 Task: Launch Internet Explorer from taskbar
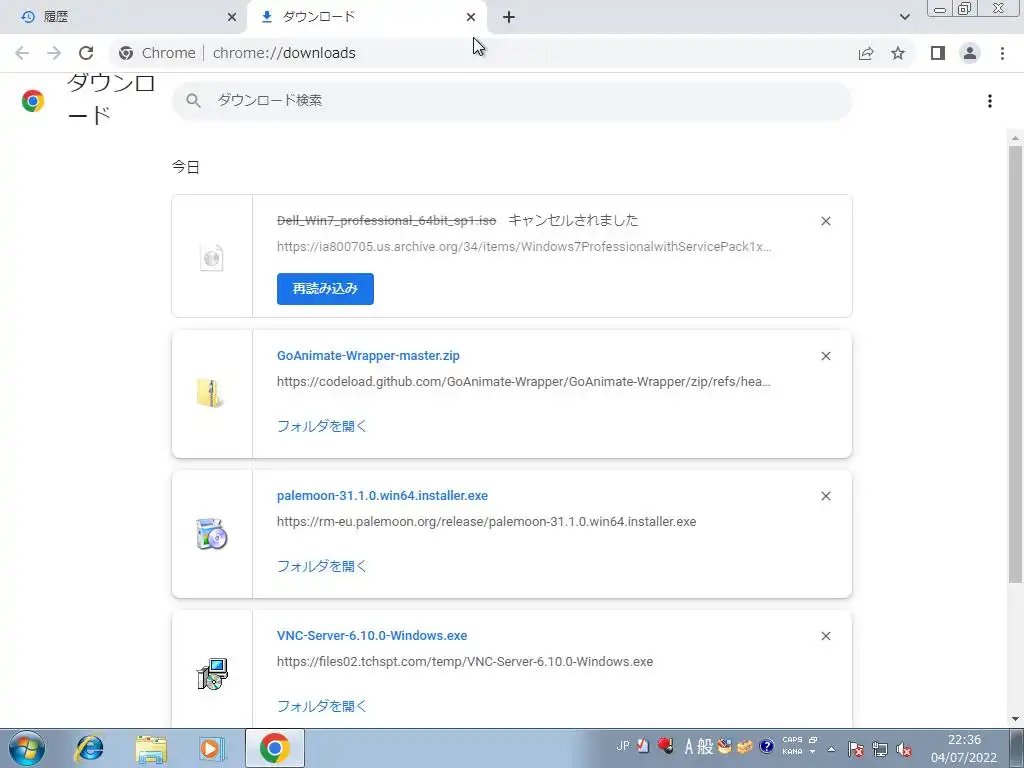click(x=89, y=748)
